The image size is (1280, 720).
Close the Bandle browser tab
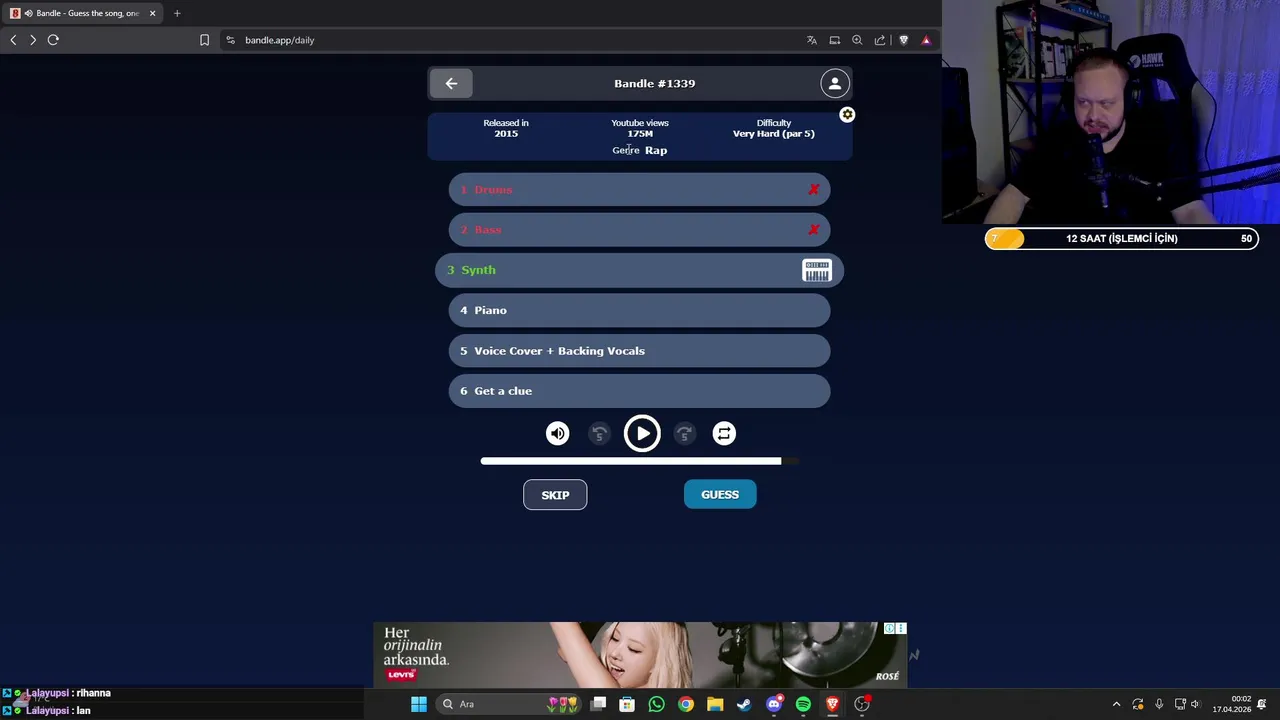pos(152,13)
